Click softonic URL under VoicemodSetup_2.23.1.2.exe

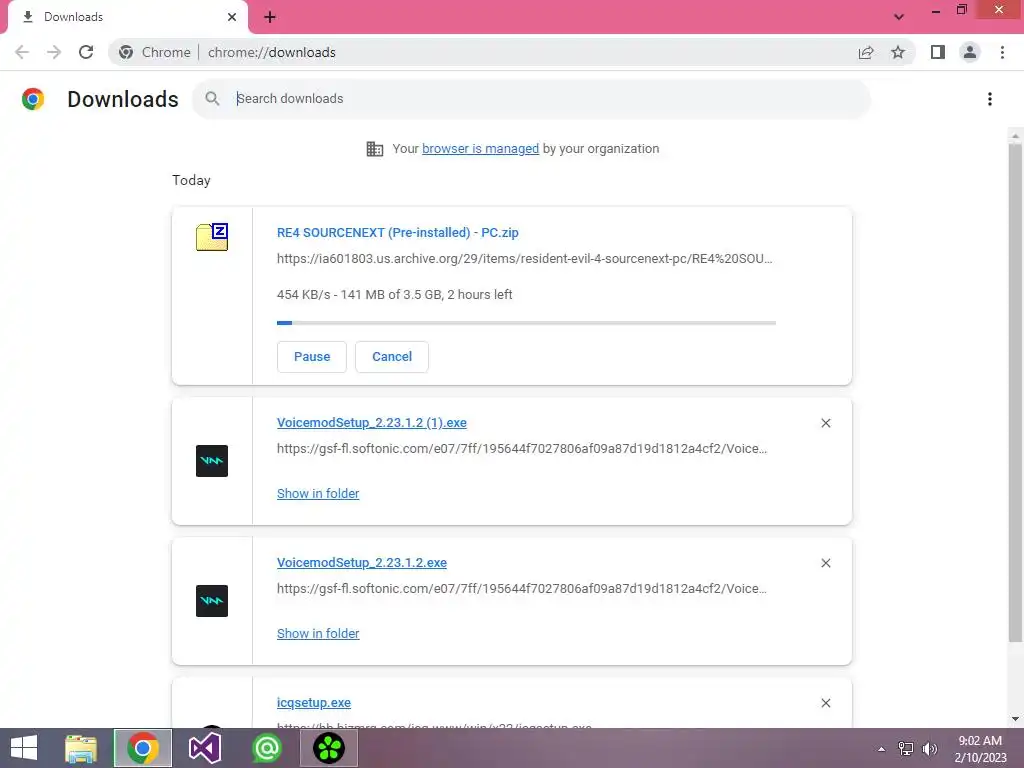pyautogui.click(x=522, y=588)
